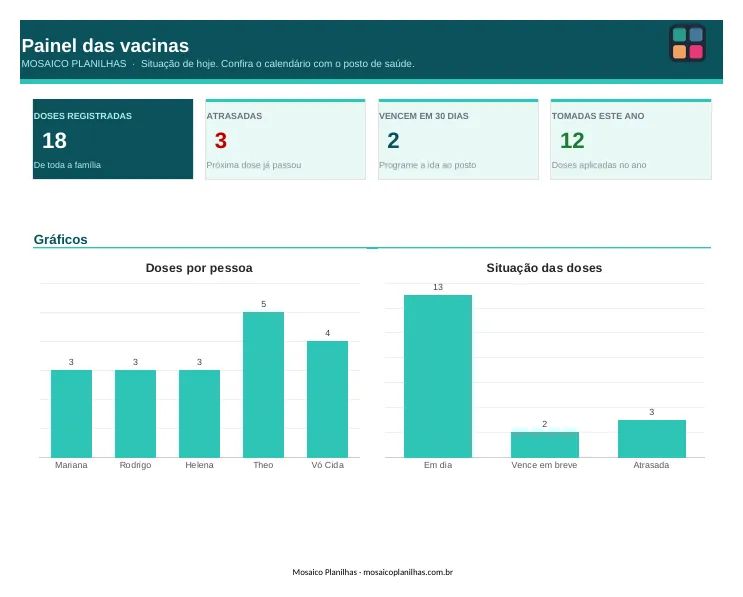Click the MOSAICO PLANILHAS subtitle text
The image size is (743, 597).
pyautogui.click(x=74, y=63)
